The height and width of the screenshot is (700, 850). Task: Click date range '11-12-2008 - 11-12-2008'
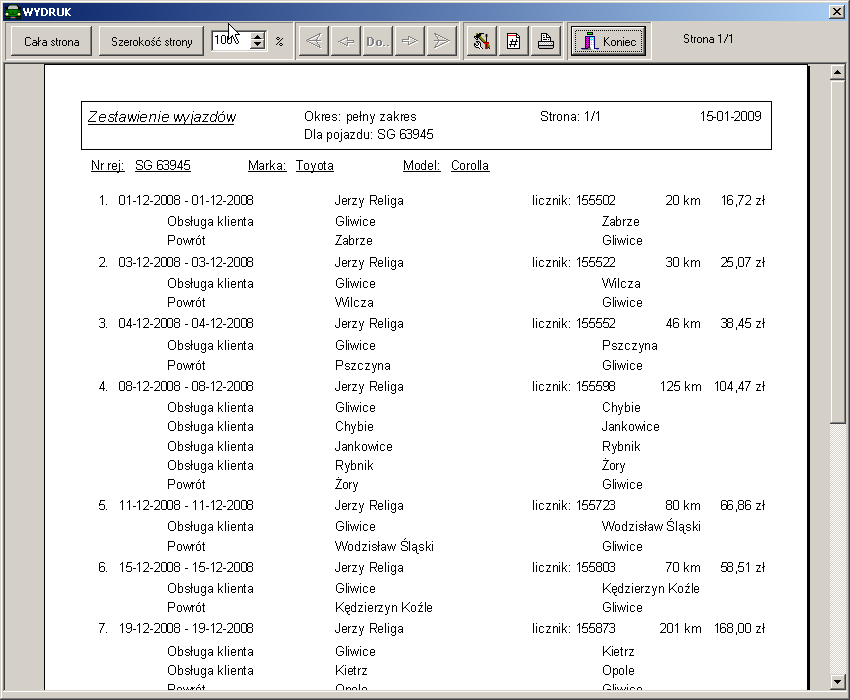tap(186, 505)
